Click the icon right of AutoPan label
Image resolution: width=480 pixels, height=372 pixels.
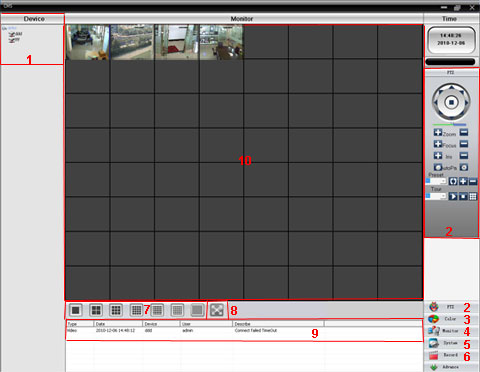click(x=464, y=167)
